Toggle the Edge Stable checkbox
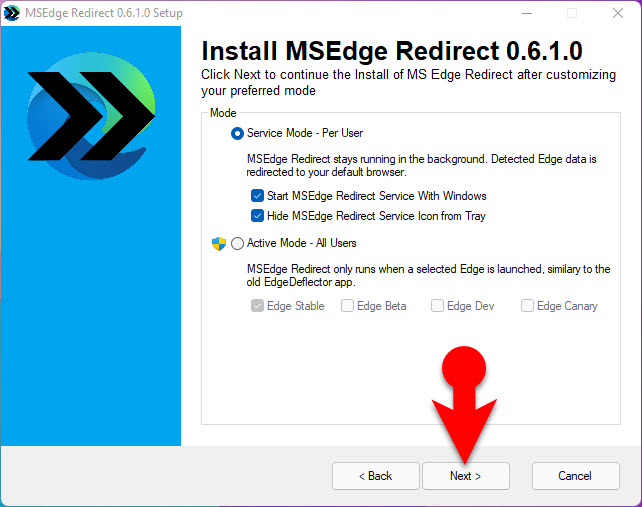This screenshot has width=642, height=507. pyautogui.click(x=257, y=306)
